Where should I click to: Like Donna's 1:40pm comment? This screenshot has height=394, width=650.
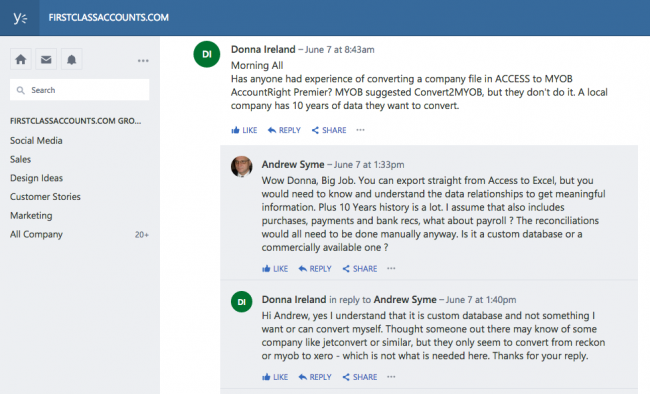point(275,377)
